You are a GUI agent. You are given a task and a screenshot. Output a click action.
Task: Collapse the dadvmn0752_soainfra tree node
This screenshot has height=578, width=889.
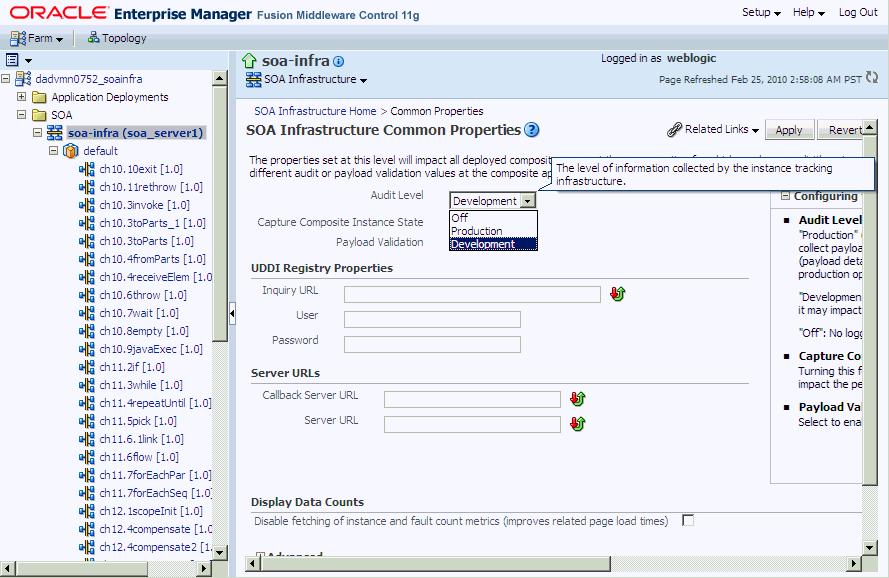tap(6, 79)
